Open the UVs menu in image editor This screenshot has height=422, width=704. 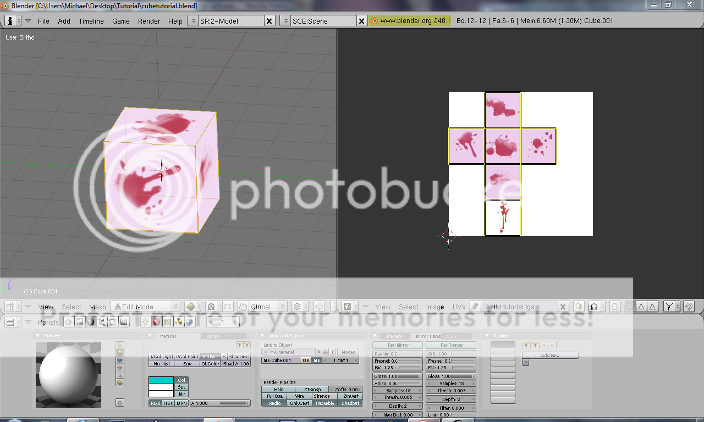click(x=458, y=307)
